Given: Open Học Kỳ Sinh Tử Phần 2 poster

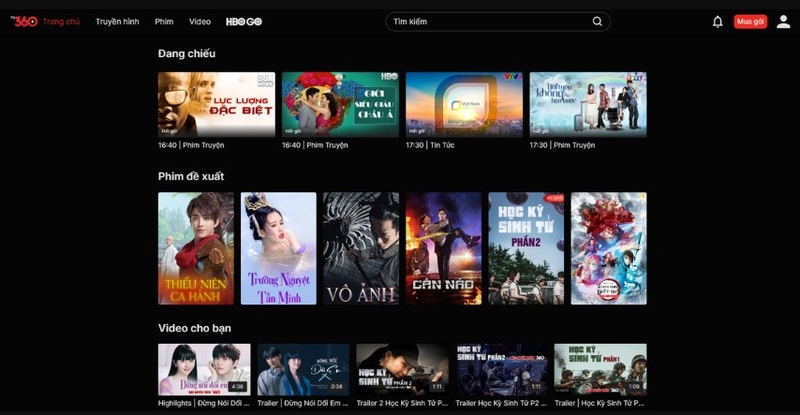Looking at the screenshot, I should click(526, 249).
